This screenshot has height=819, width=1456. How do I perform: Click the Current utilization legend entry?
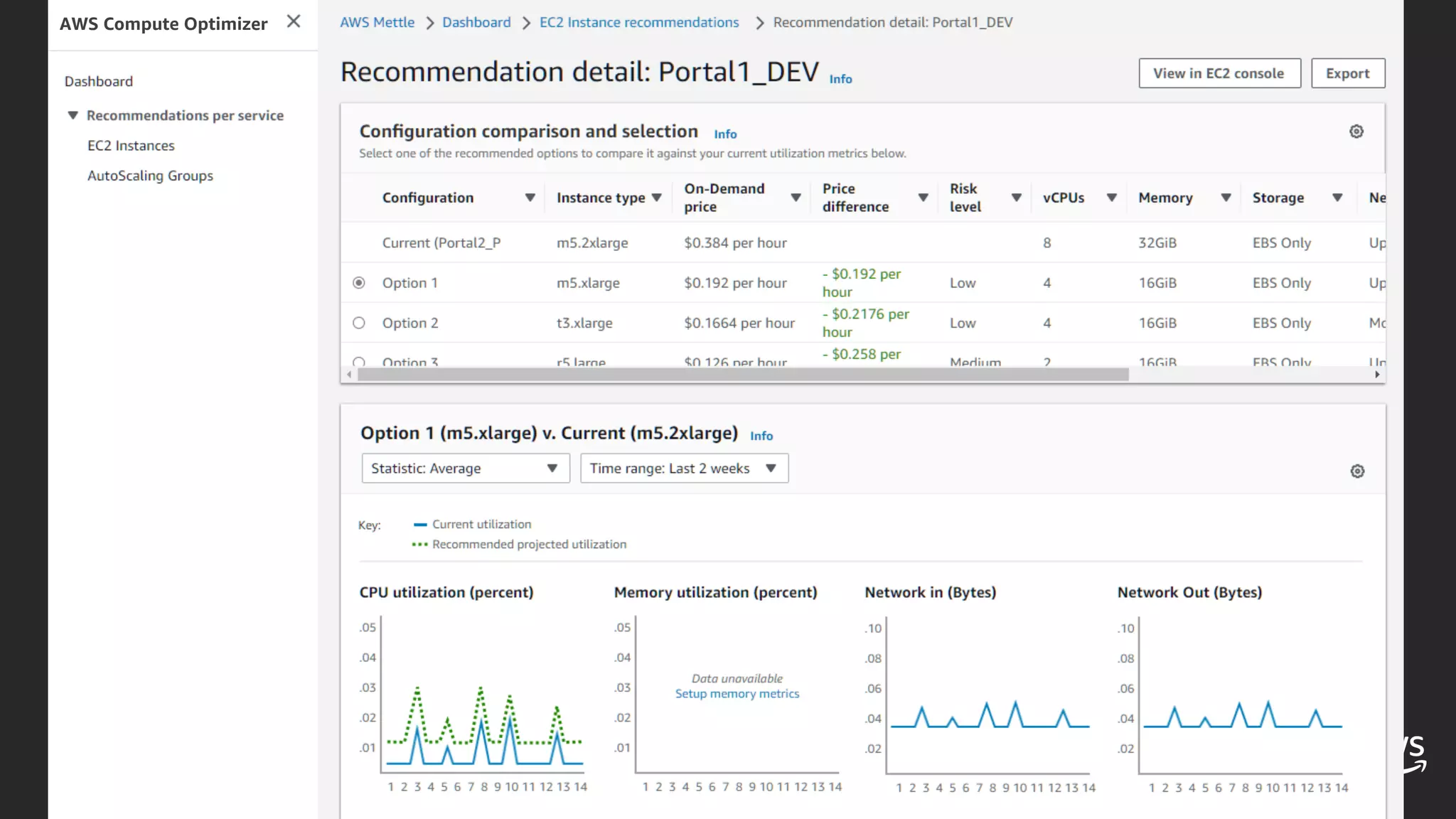click(472, 525)
